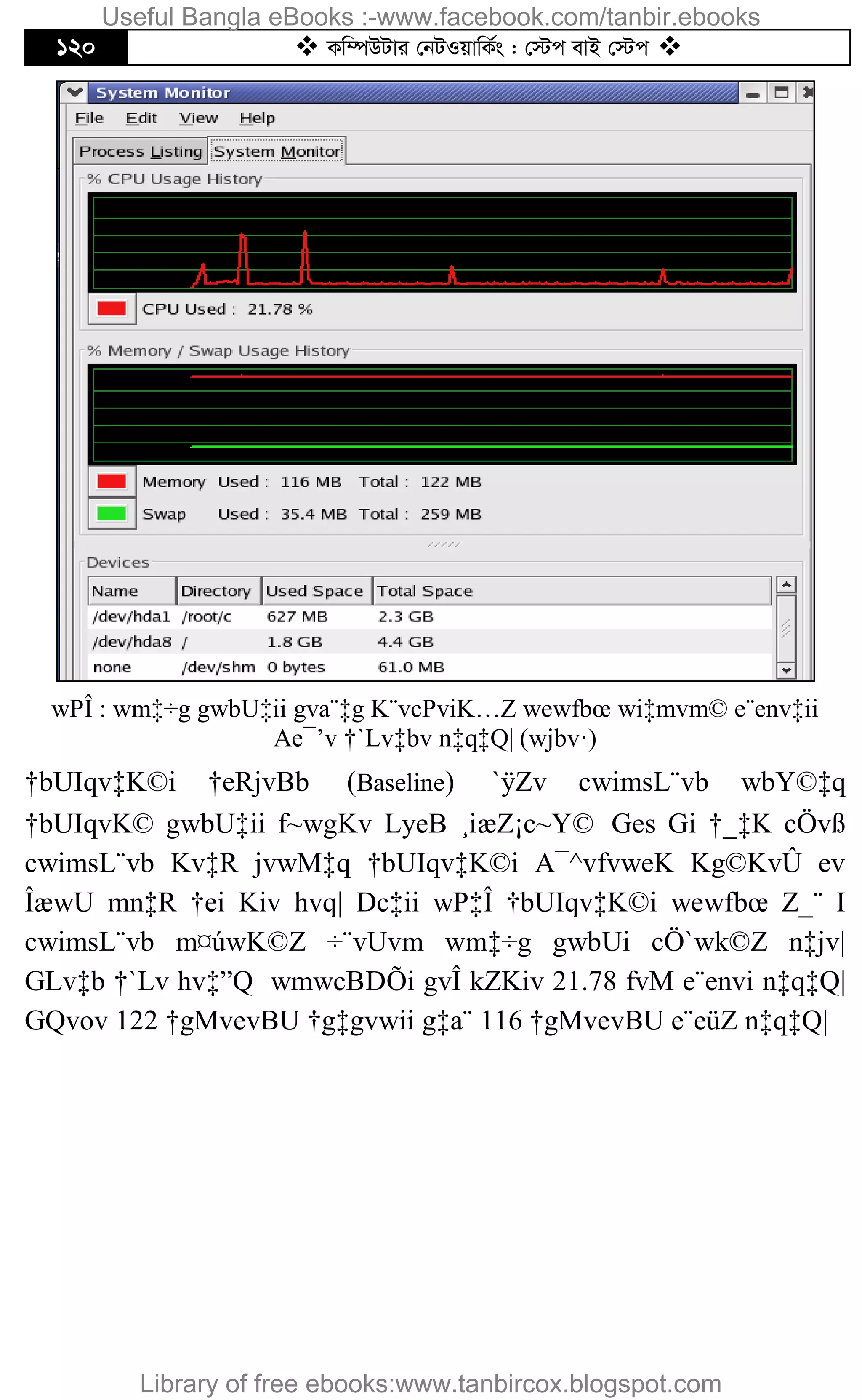Click the Devices list scroll up arrow
The height and width of the screenshot is (1400, 862).
[786, 585]
